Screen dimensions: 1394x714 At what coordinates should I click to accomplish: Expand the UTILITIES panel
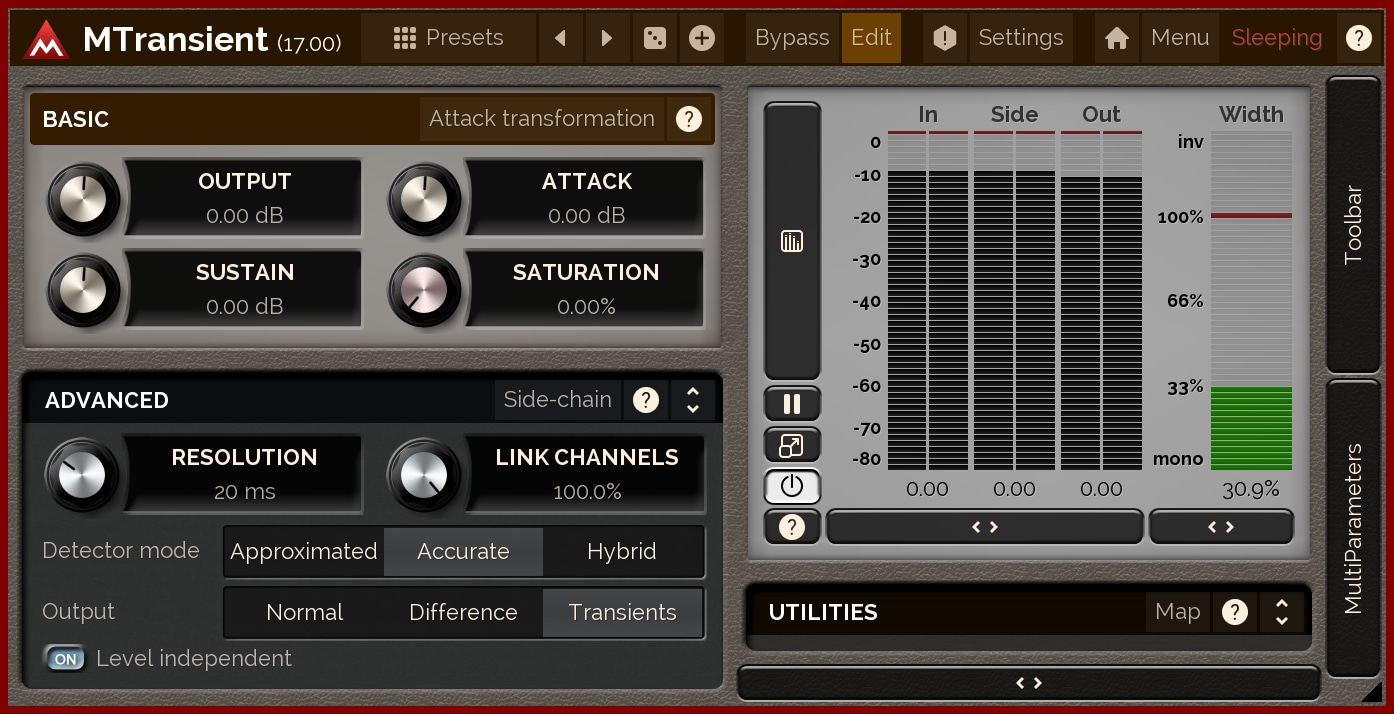(1282, 612)
